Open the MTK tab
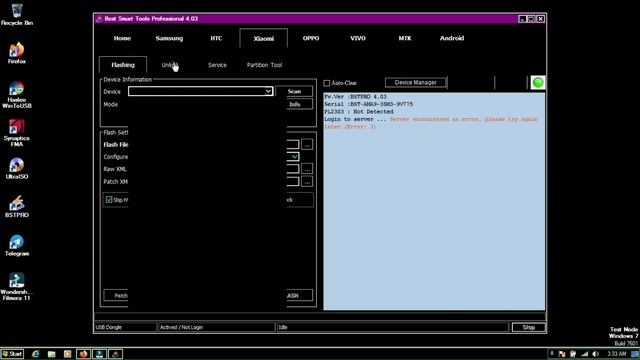Image resolution: width=640 pixels, height=360 pixels. pyautogui.click(x=404, y=38)
